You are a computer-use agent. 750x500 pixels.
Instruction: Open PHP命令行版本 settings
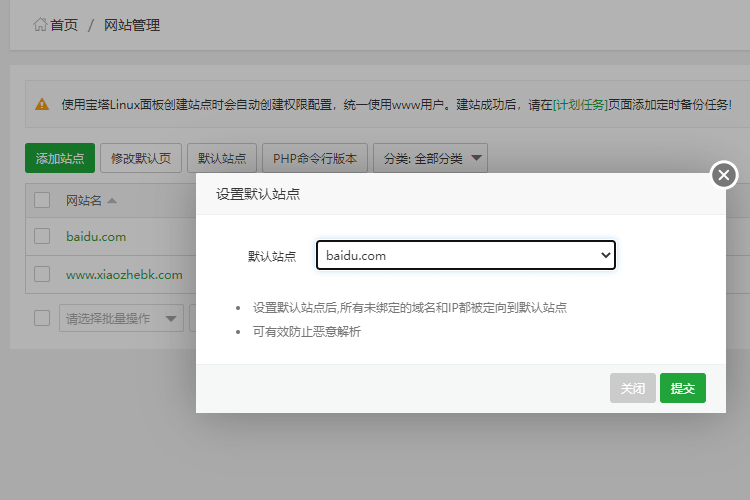click(315, 158)
